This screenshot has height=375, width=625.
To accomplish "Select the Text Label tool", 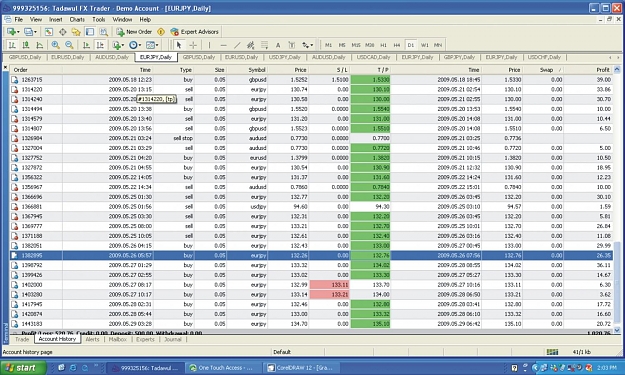I will click(291, 45).
